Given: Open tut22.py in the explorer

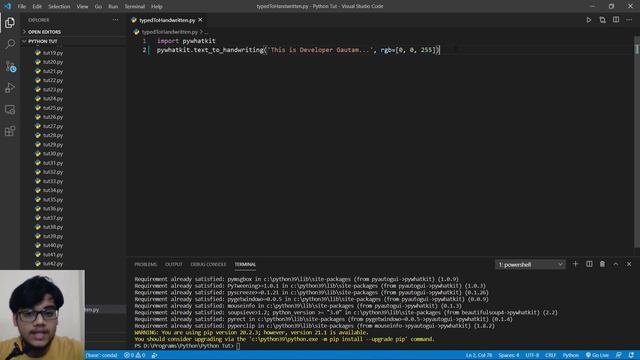Looking at the screenshot, I should 53,80.
